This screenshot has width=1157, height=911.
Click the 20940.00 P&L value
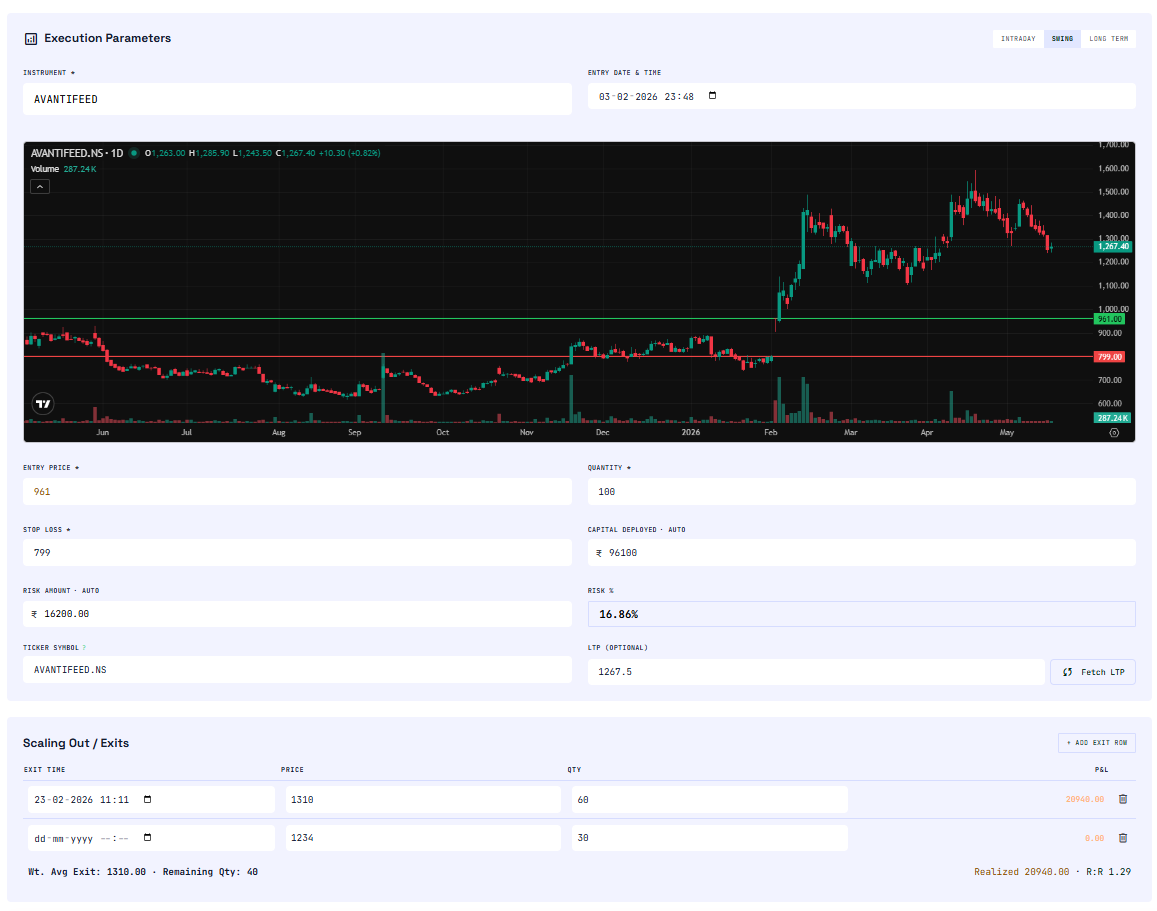point(1085,800)
